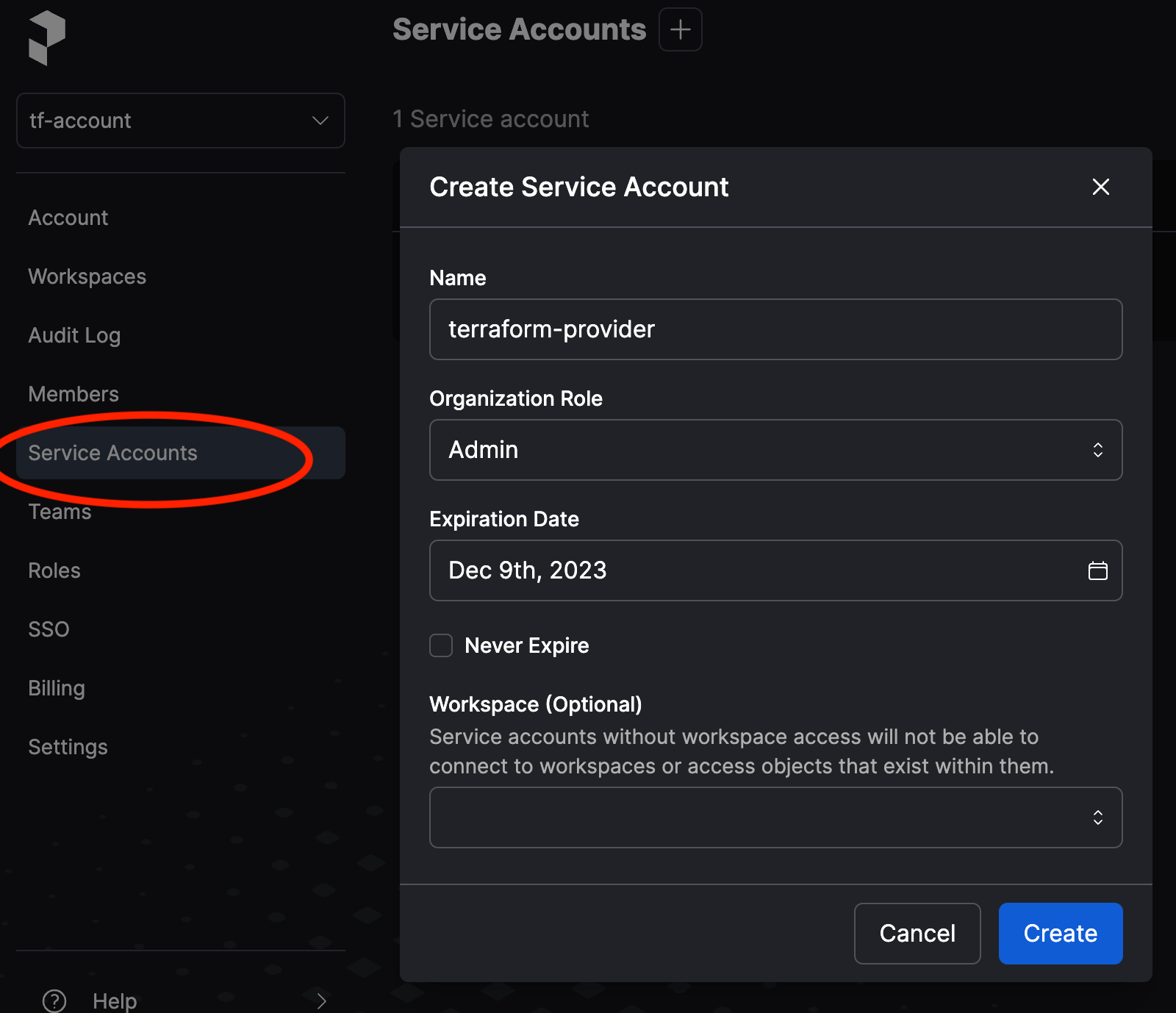The height and width of the screenshot is (1013, 1176).
Task: Close the Create Service Account dialog with the X
Action: pos(1100,187)
